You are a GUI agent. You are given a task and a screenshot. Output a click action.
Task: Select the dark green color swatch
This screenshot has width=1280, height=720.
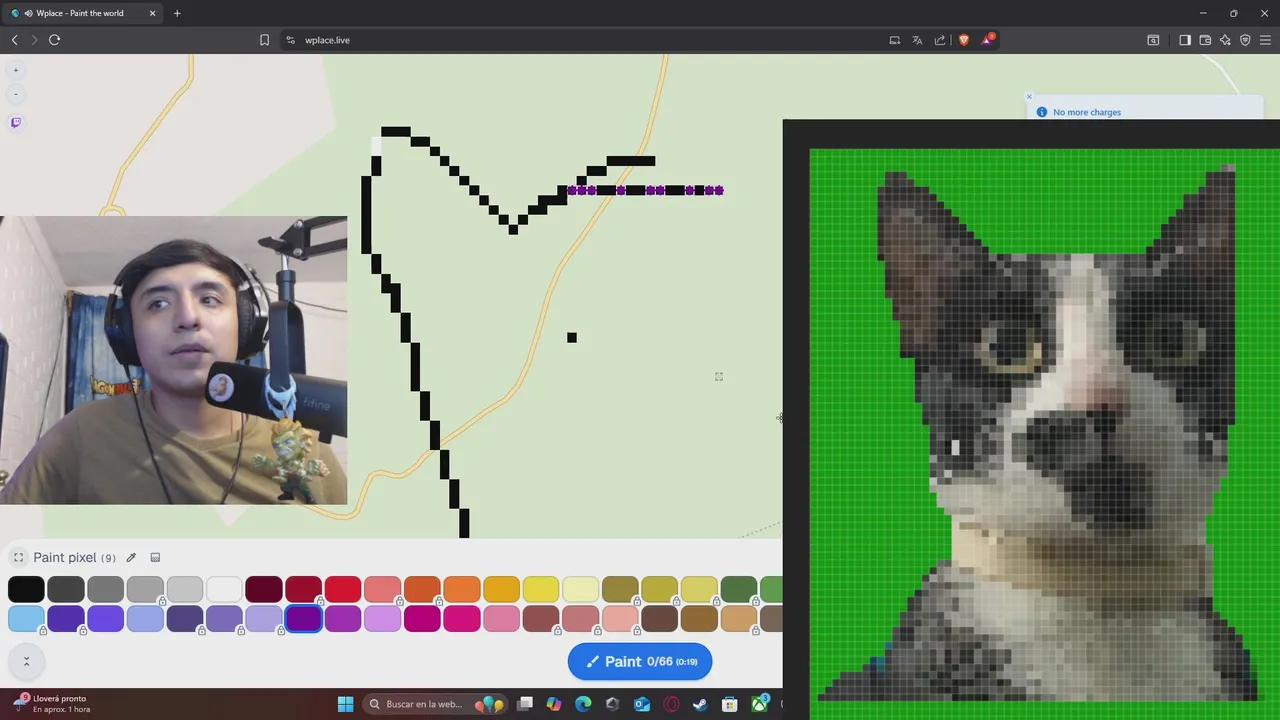click(x=739, y=589)
